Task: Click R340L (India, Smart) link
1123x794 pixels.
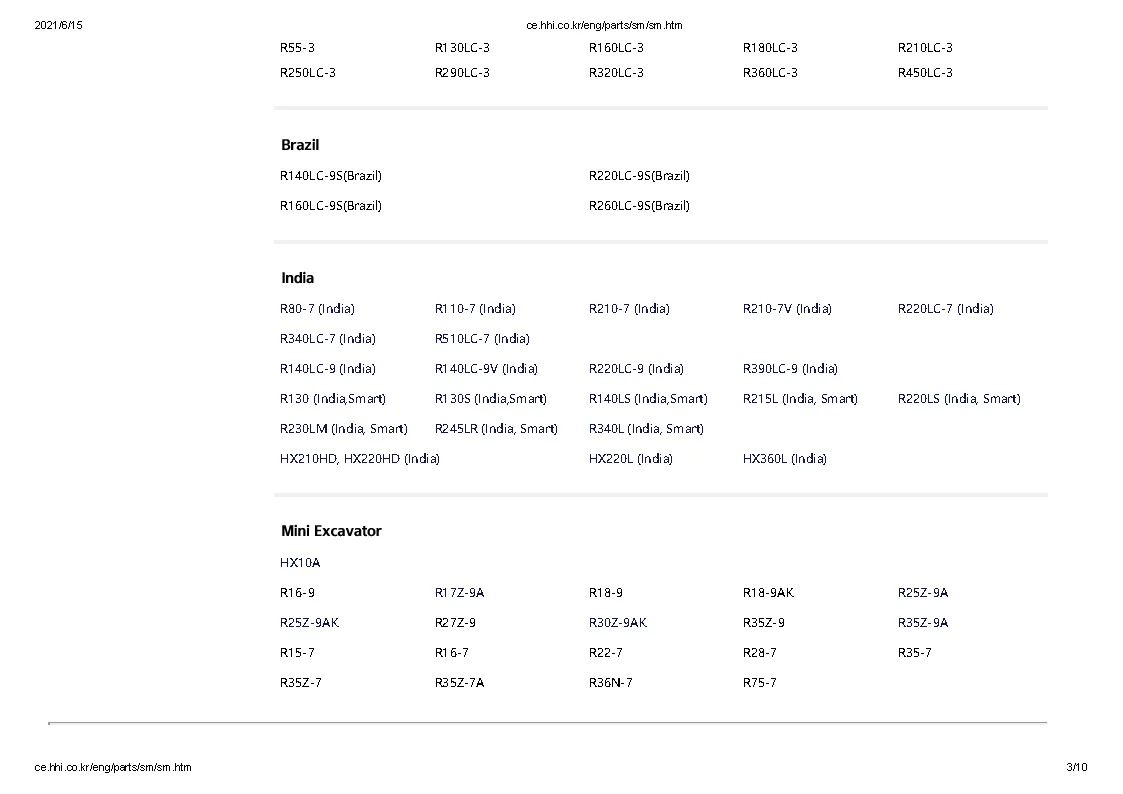Action: (646, 430)
